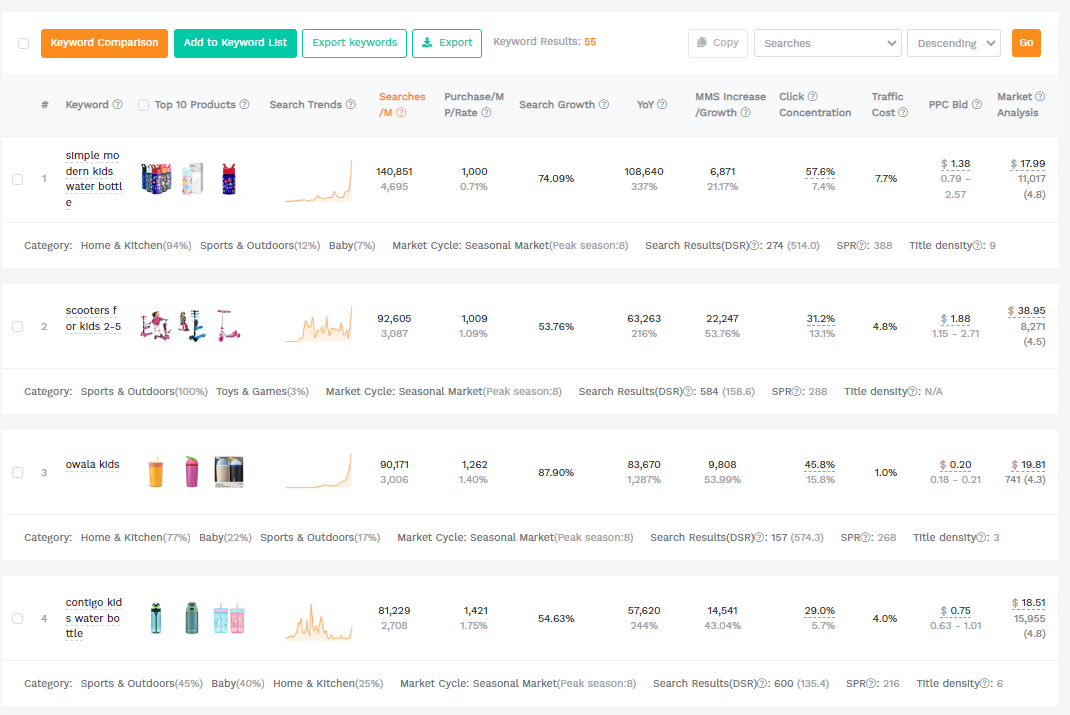Screen dimensions: 1070x715
Task: Click the Traffic Cost help icon
Action: (903, 113)
